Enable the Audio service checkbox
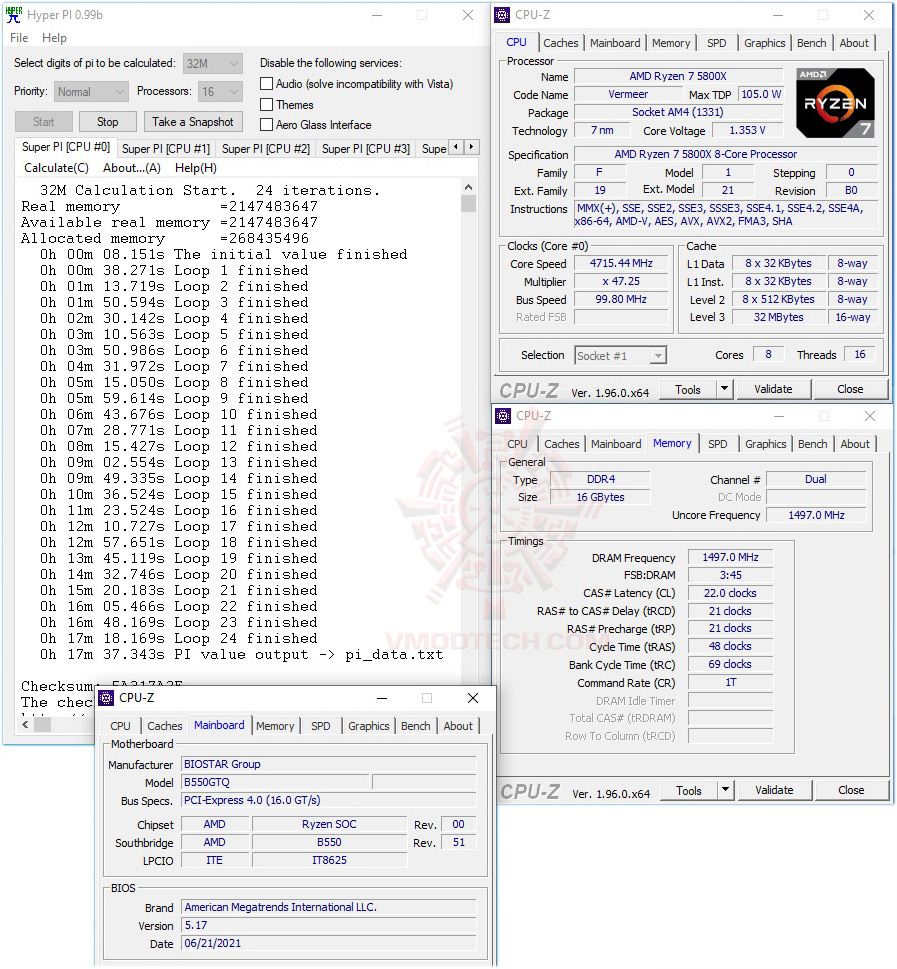 coord(266,83)
